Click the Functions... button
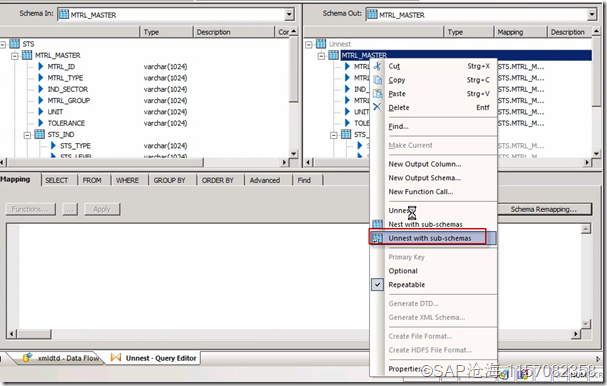 [x=30, y=209]
